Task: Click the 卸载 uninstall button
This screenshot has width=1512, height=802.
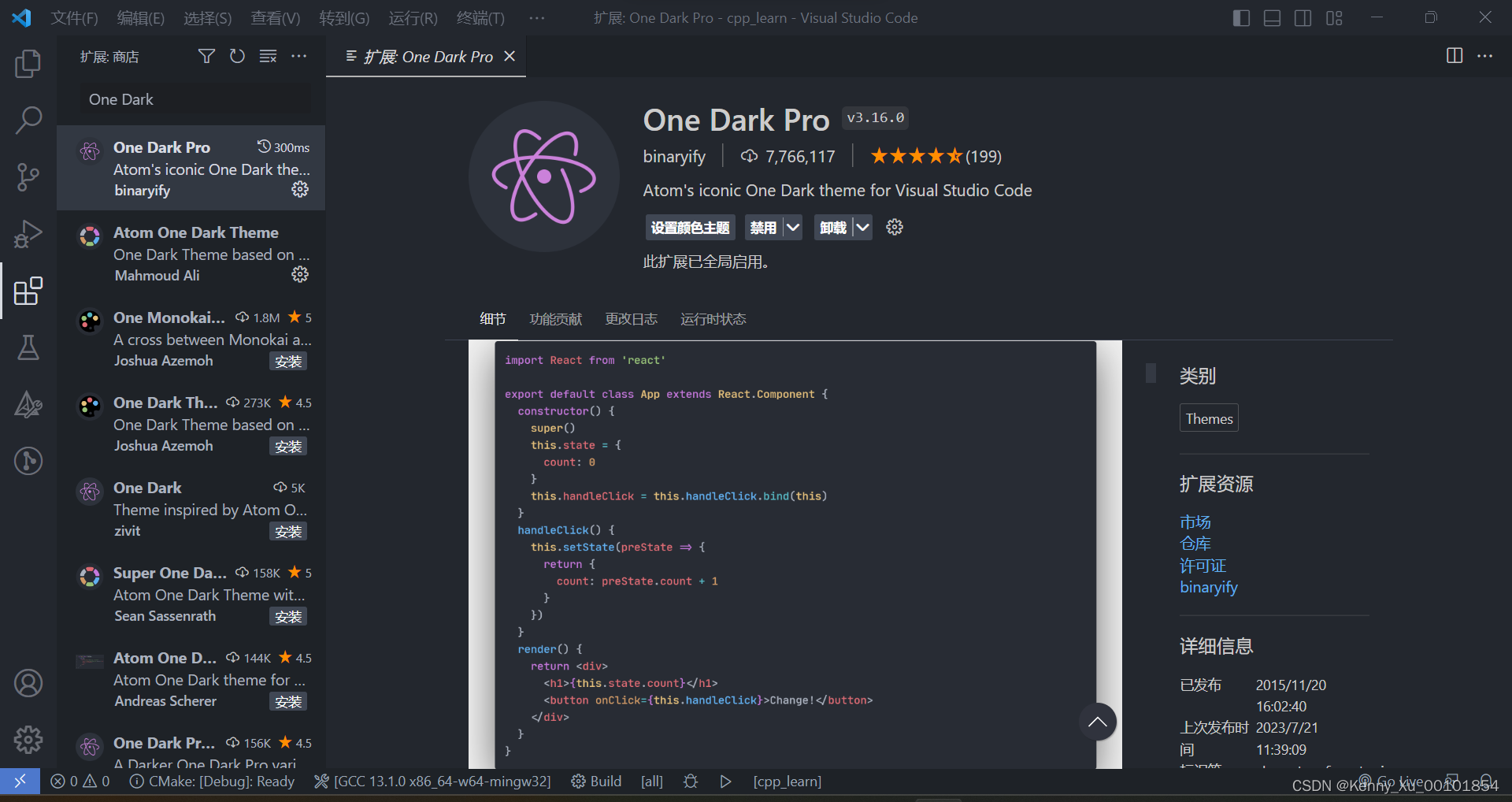Action: [833, 228]
